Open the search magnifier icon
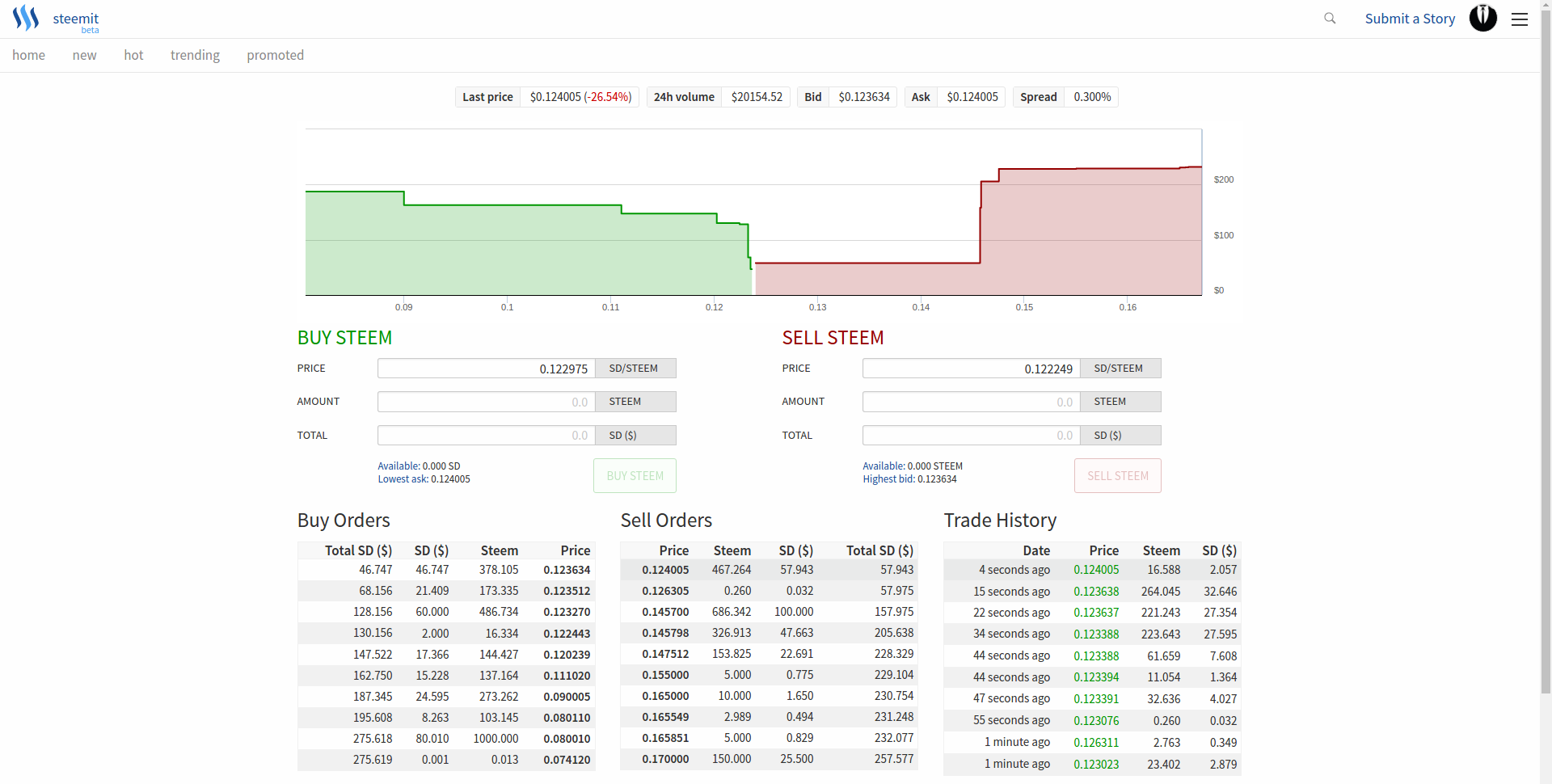The image size is (1552, 784). pos(1330,19)
